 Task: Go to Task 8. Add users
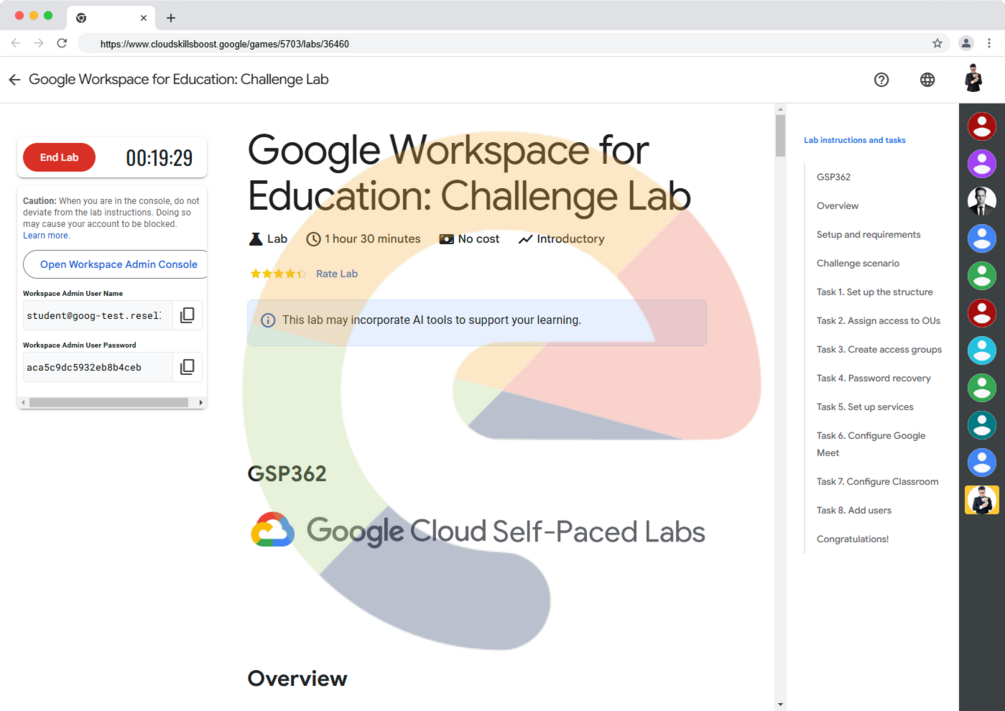(x=854, y=510)
